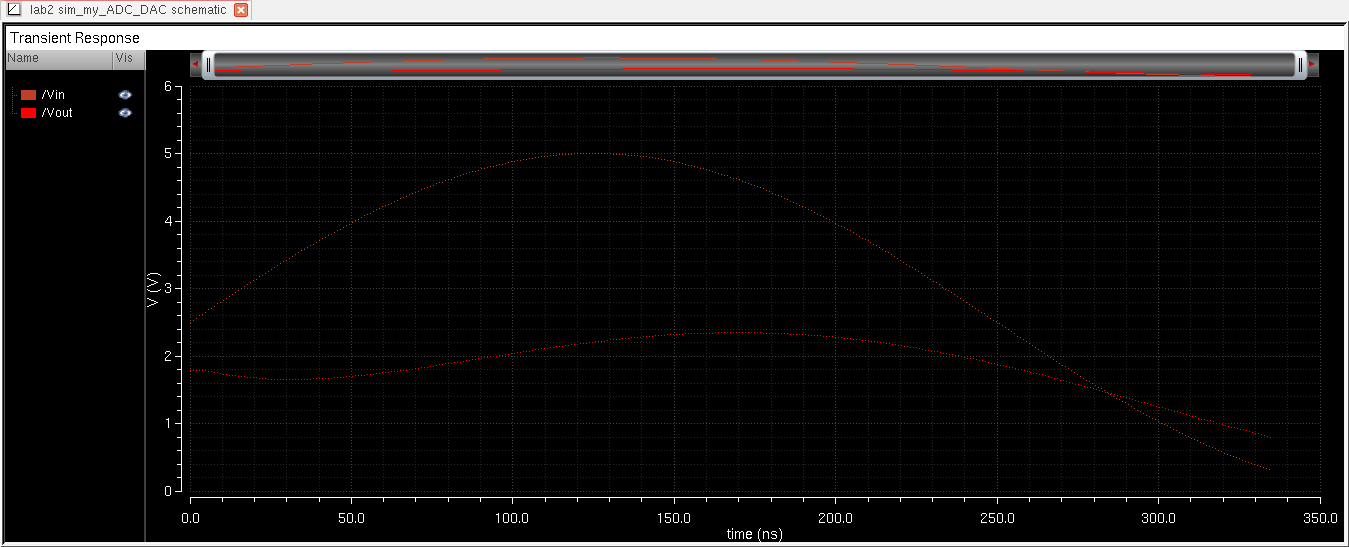The width and height of the screenshot is (1349, 547).
Task: Click the left red arrow of zoom bar
Action: 195,65
